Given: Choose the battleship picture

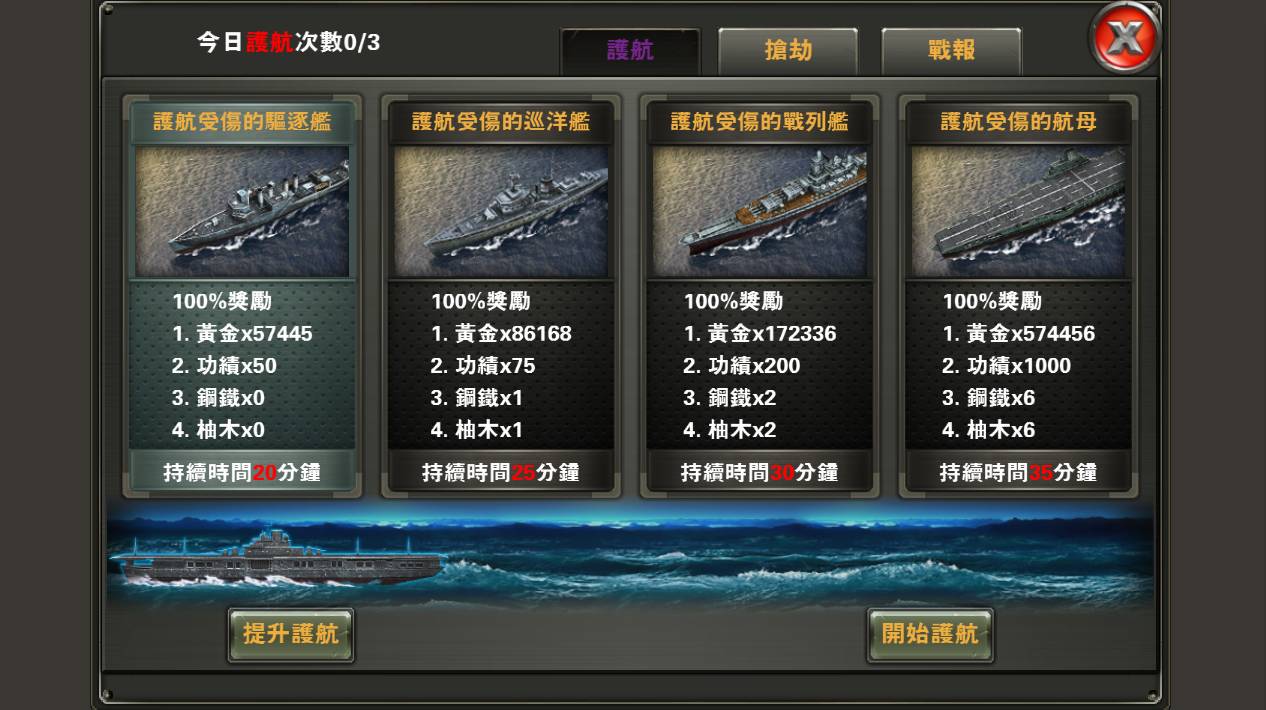Looking at the screenshot, I should [x=759, y=212].
